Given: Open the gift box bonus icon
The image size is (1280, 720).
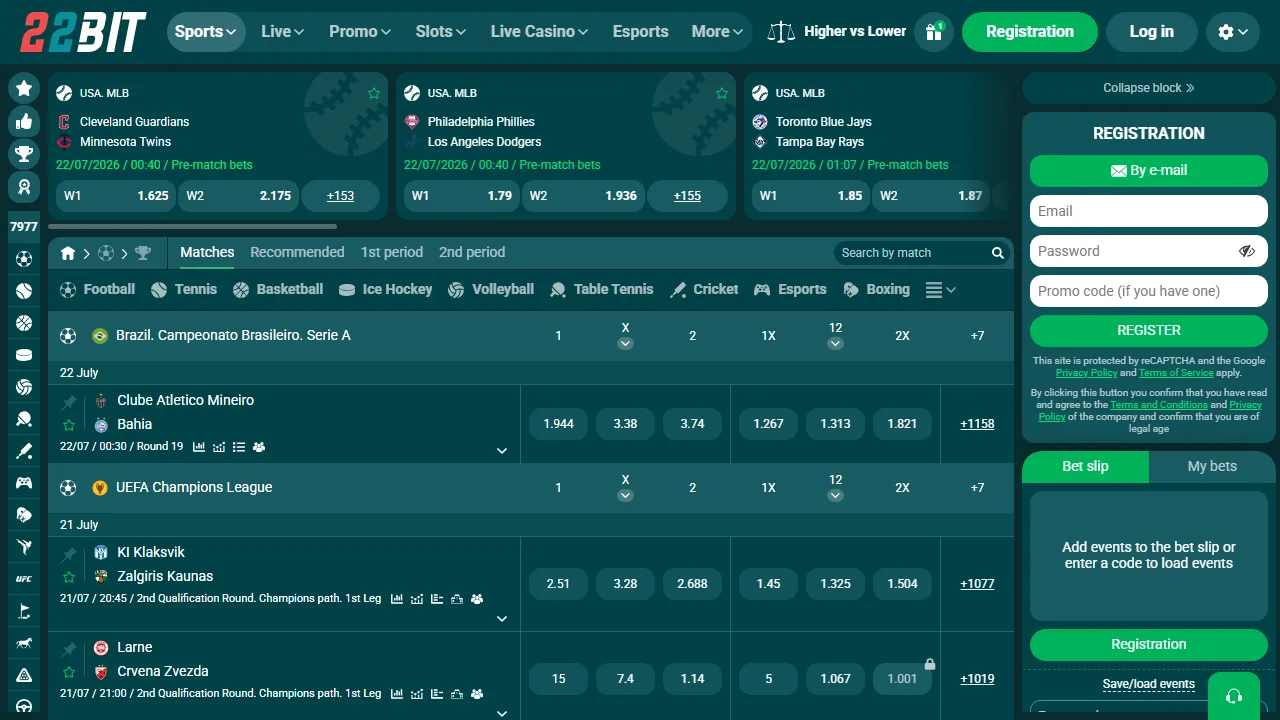Looking at the screenshot, I should (x=934, y=32).
